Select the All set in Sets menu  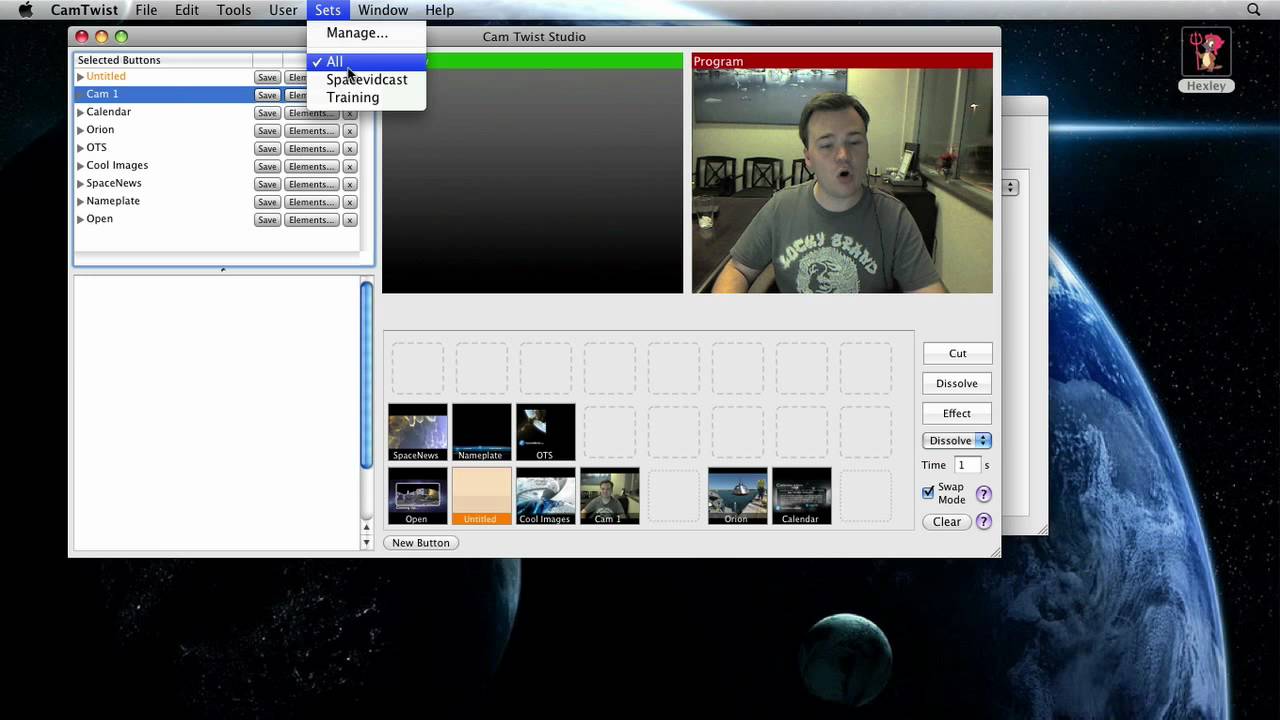coord(366,62)
